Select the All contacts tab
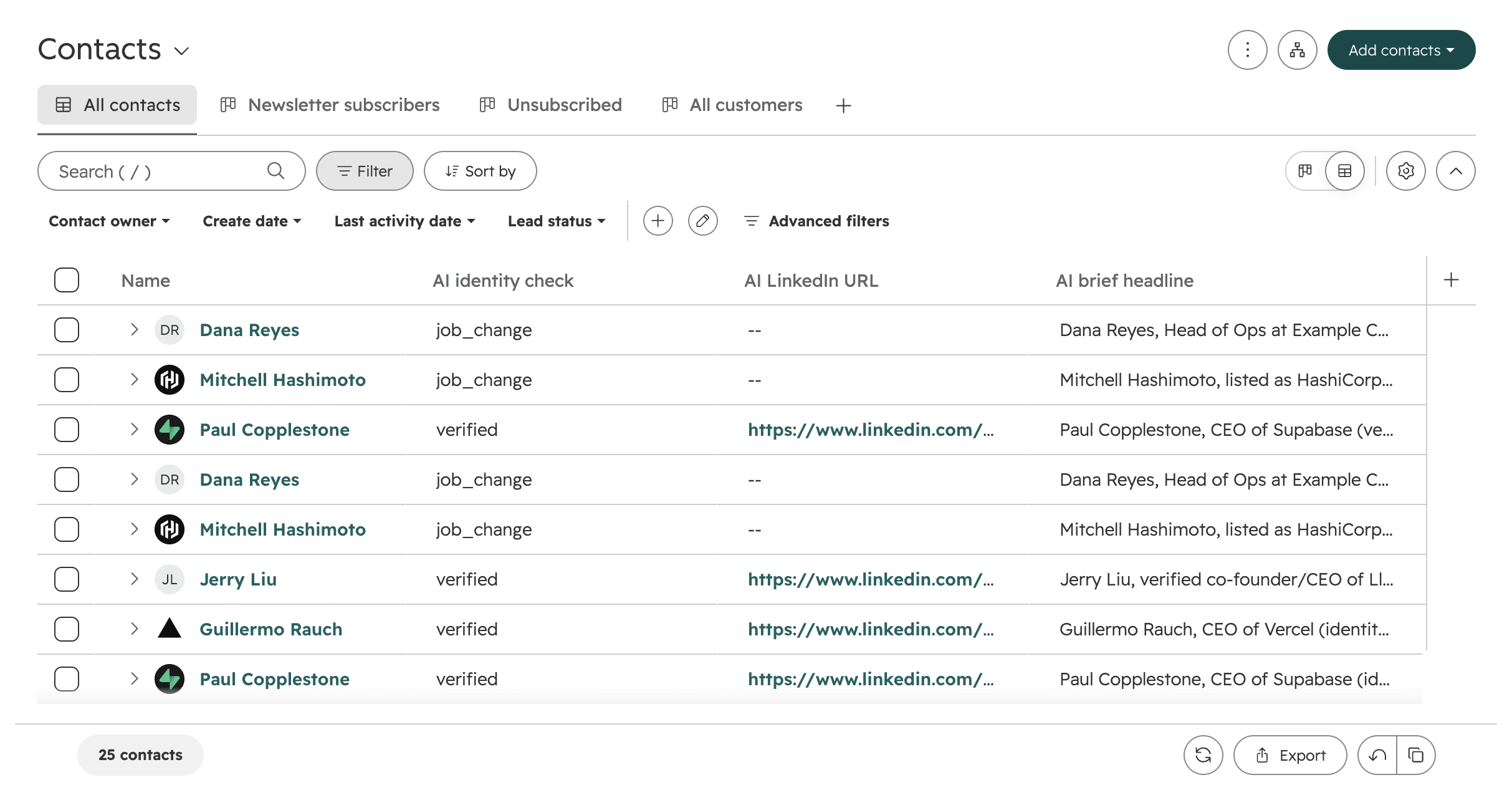Viewport: 1512px width, 795px height. 117,105
